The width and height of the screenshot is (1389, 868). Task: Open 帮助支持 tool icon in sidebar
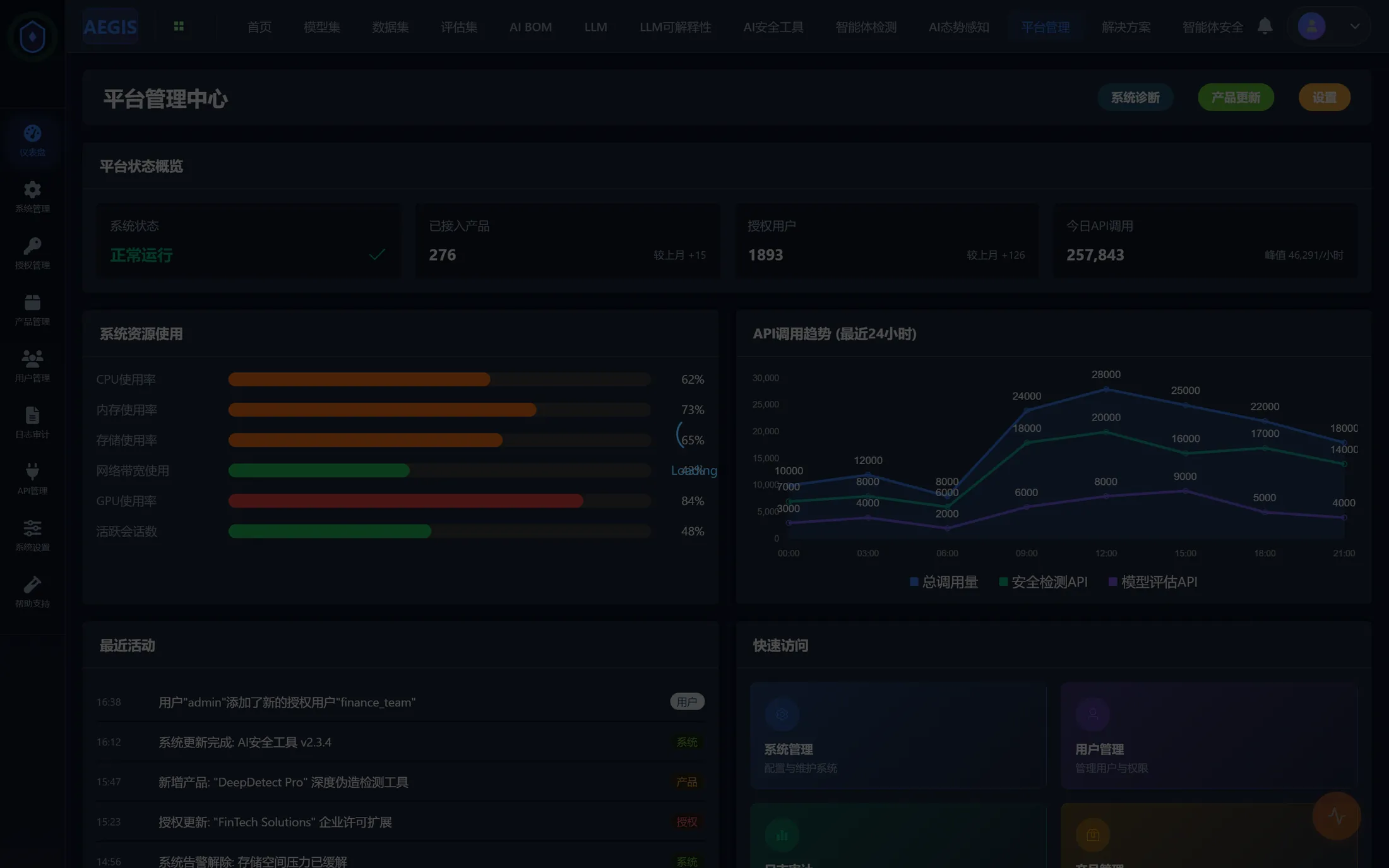click(x=32, y=585)
